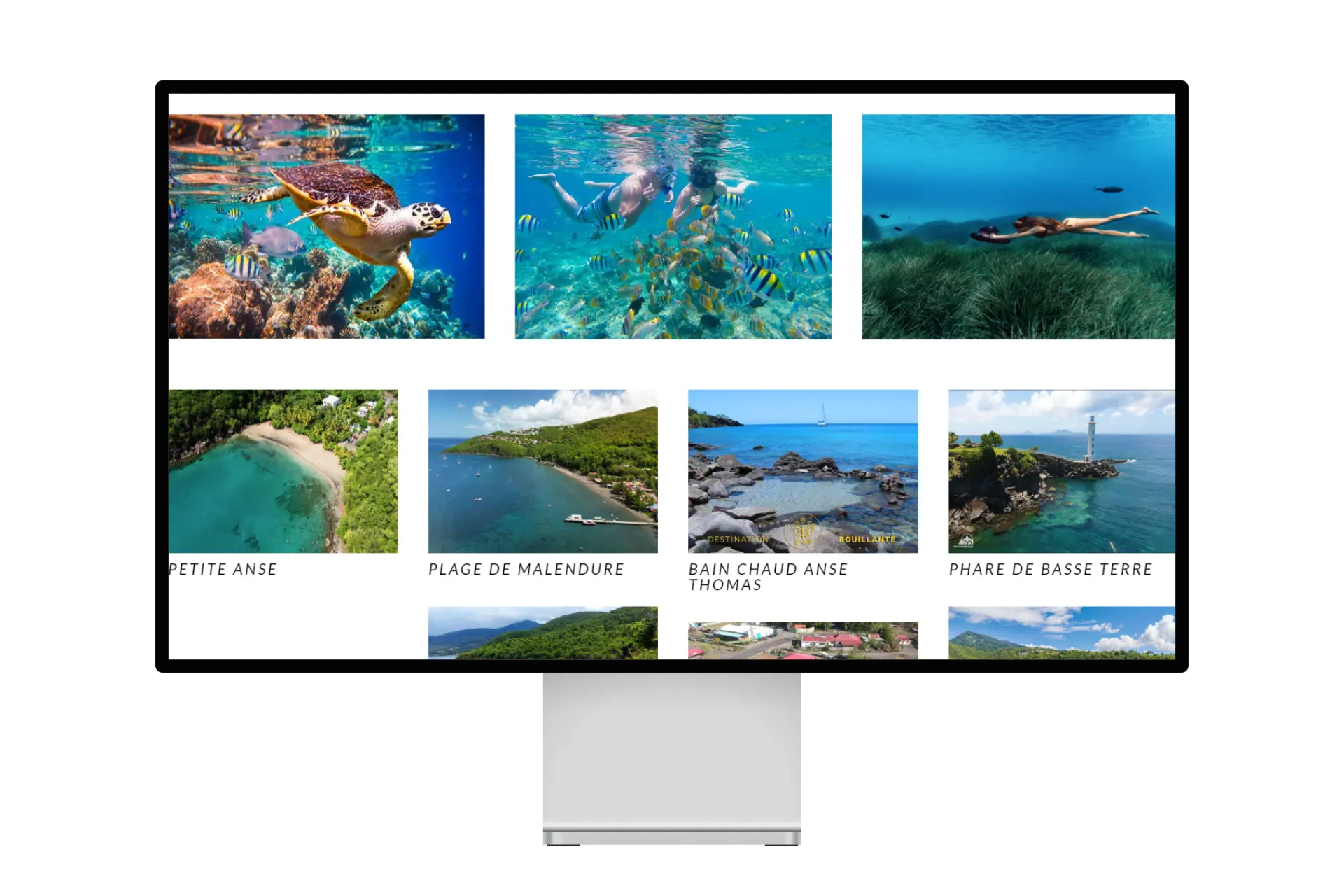Open the swimmer over seagrass photo
Image resolution: width=1344 pixels, height=896 pixels.
(1018, 226)
